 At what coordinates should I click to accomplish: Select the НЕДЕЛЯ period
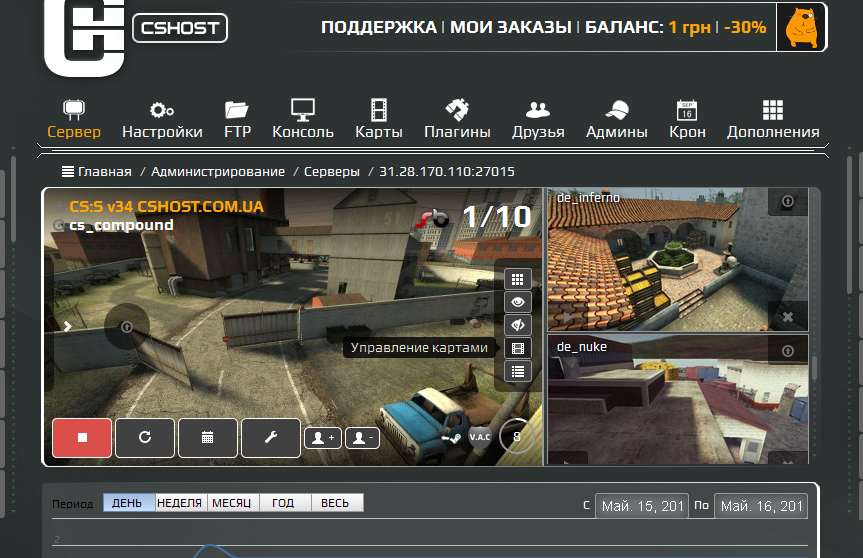click(x=179, y=503)
